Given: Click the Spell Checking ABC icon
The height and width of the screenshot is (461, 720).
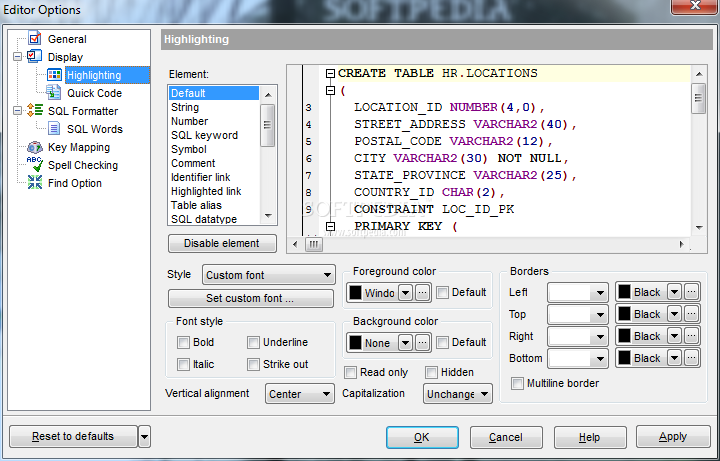Looking at the screenshot, I should (x=35, y=164).
